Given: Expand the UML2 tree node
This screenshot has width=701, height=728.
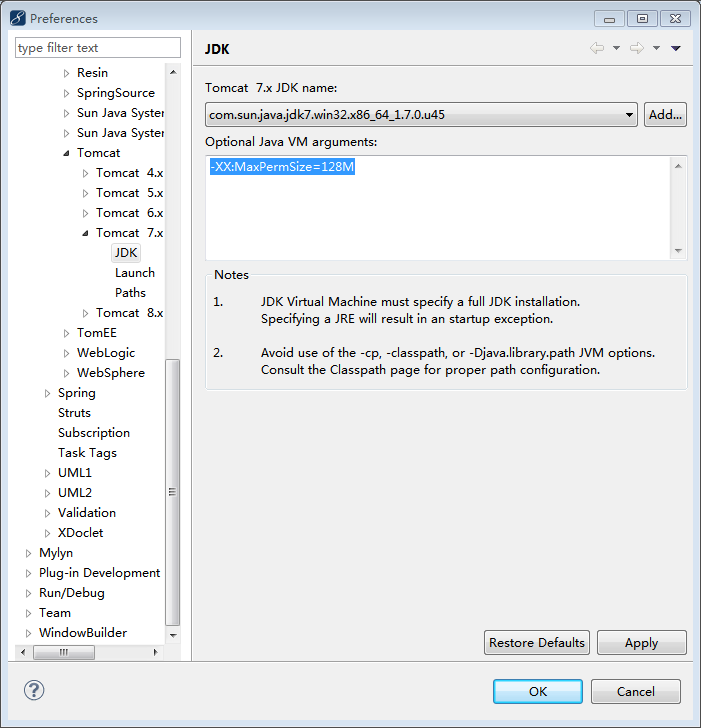Looking at the screenshot, I should click(47, 493).
